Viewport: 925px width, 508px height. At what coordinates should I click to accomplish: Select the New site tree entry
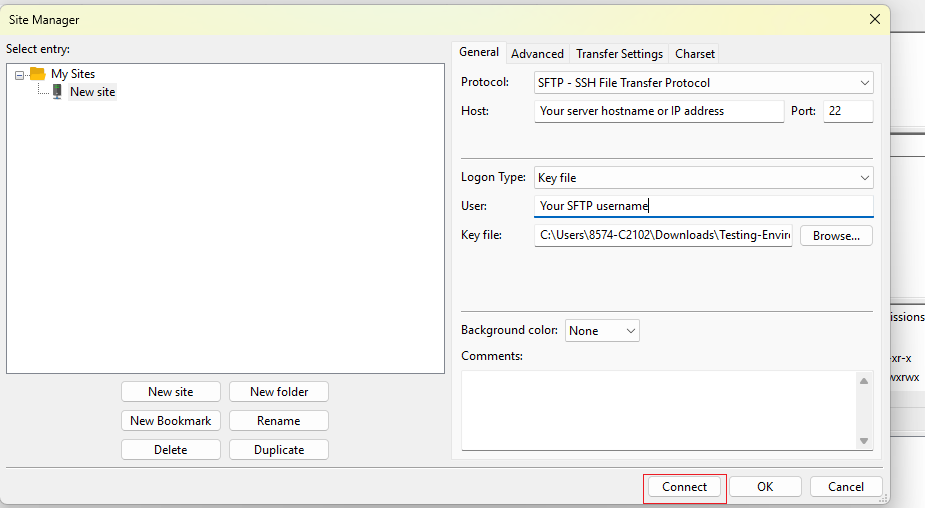click(93, 91)
